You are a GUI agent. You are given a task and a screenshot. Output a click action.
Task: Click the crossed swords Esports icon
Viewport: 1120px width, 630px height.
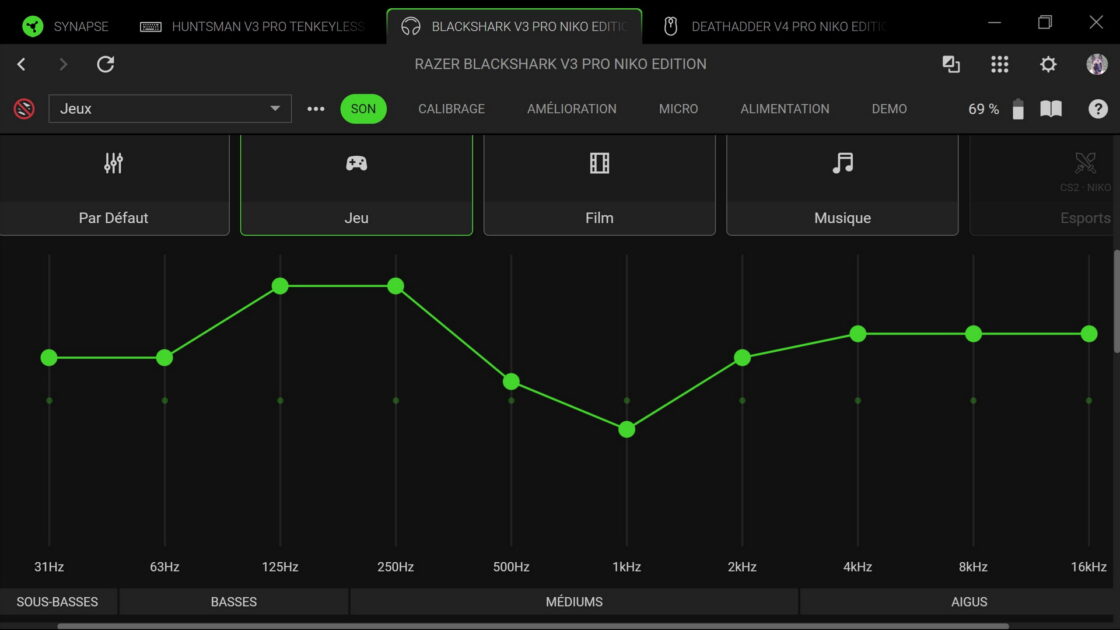coord(1085,163)
